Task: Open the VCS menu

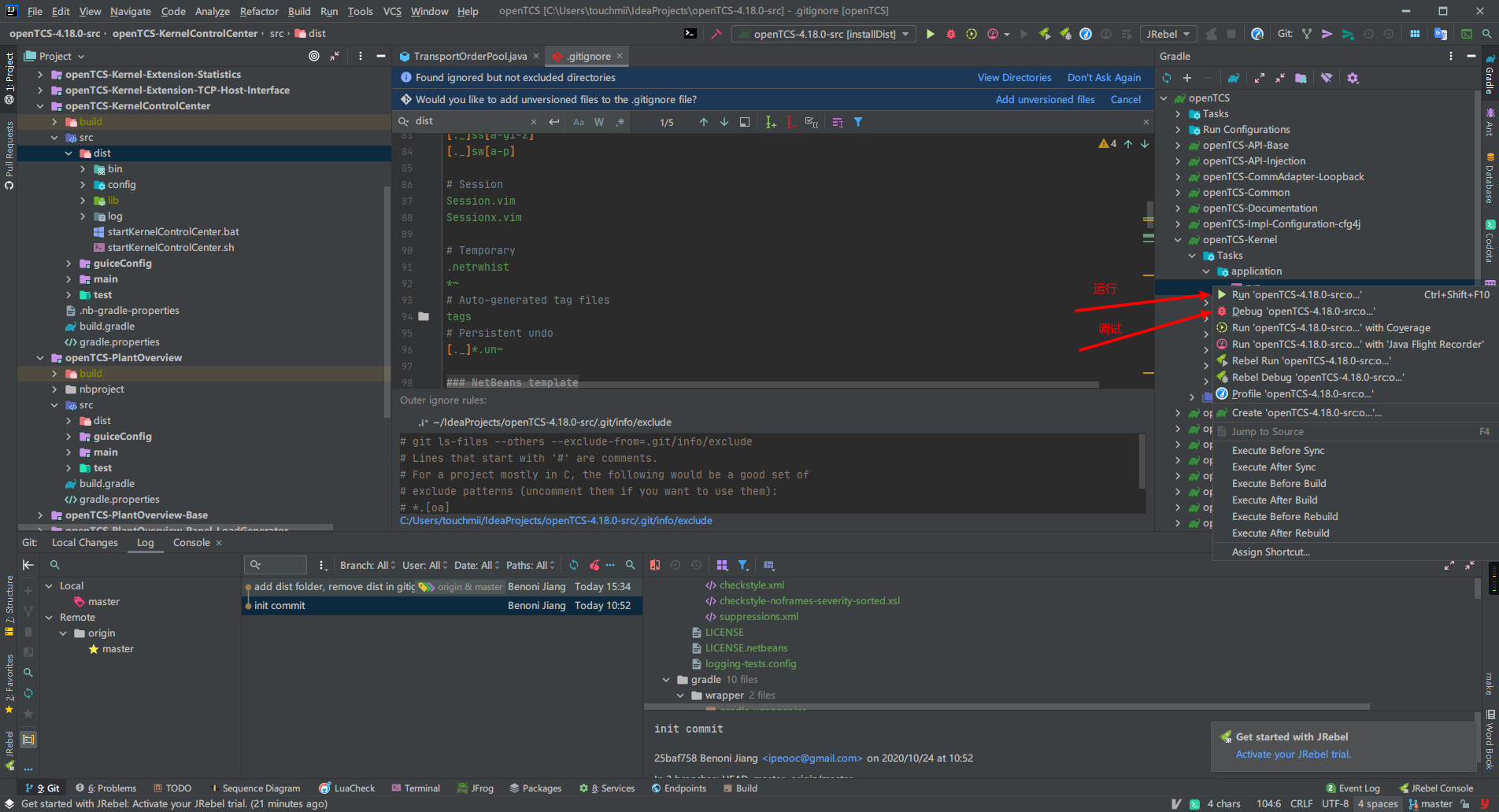Action: tap(392, 11)
